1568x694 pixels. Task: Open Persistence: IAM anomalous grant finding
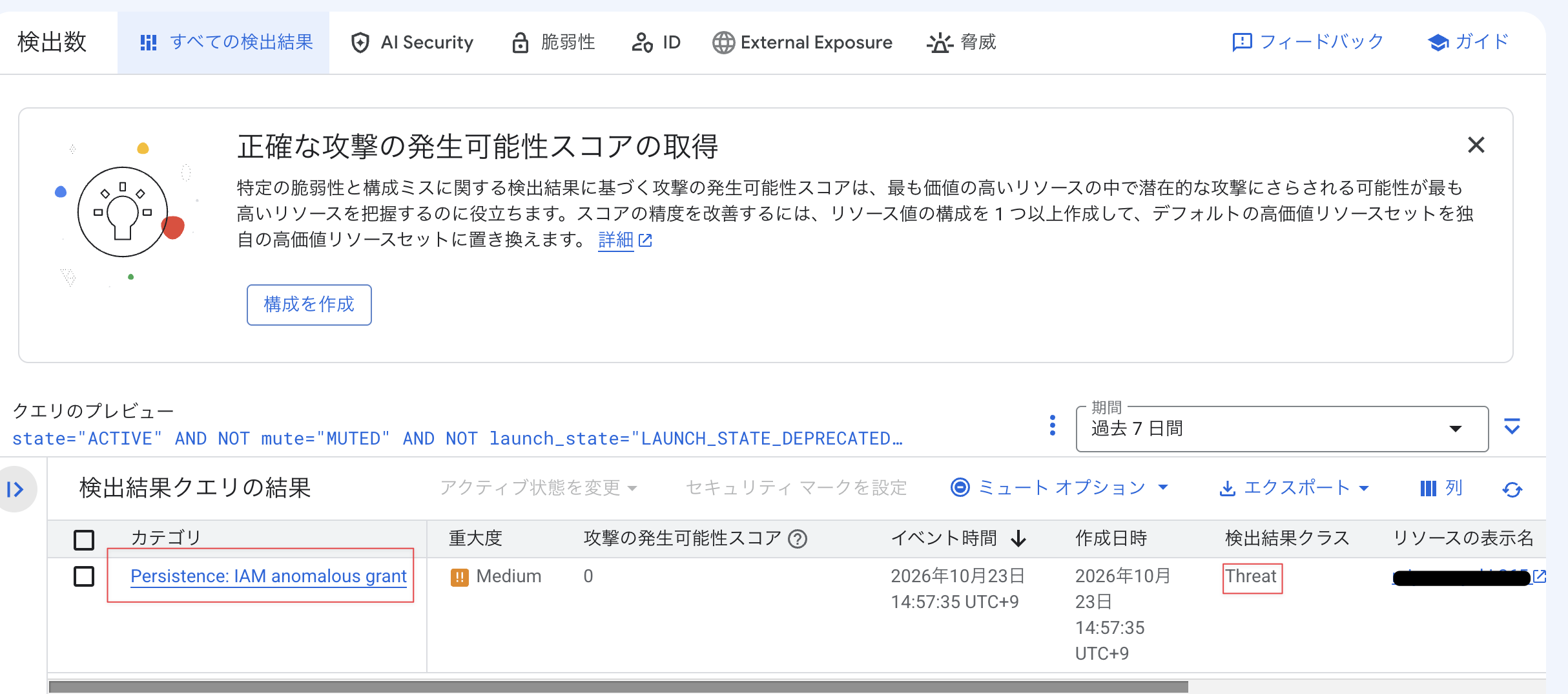(x=268, y=576)
